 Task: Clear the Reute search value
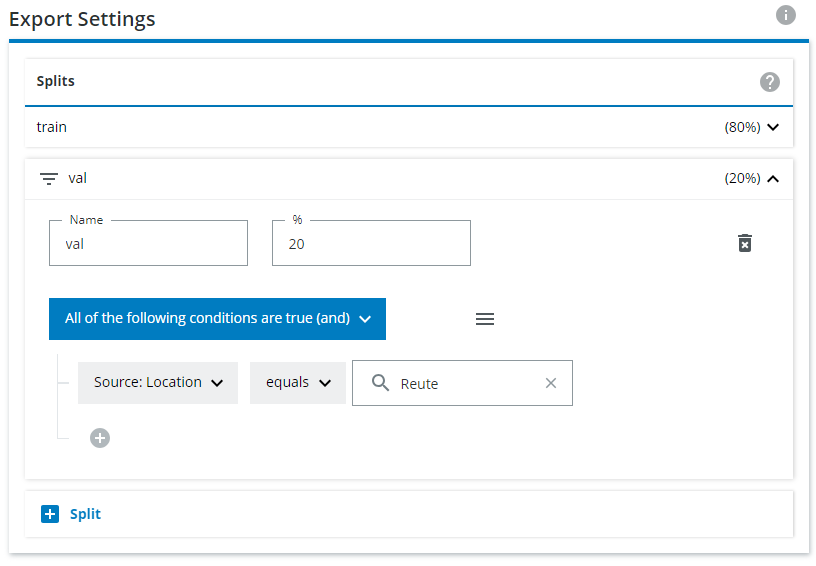pos(550,383)
